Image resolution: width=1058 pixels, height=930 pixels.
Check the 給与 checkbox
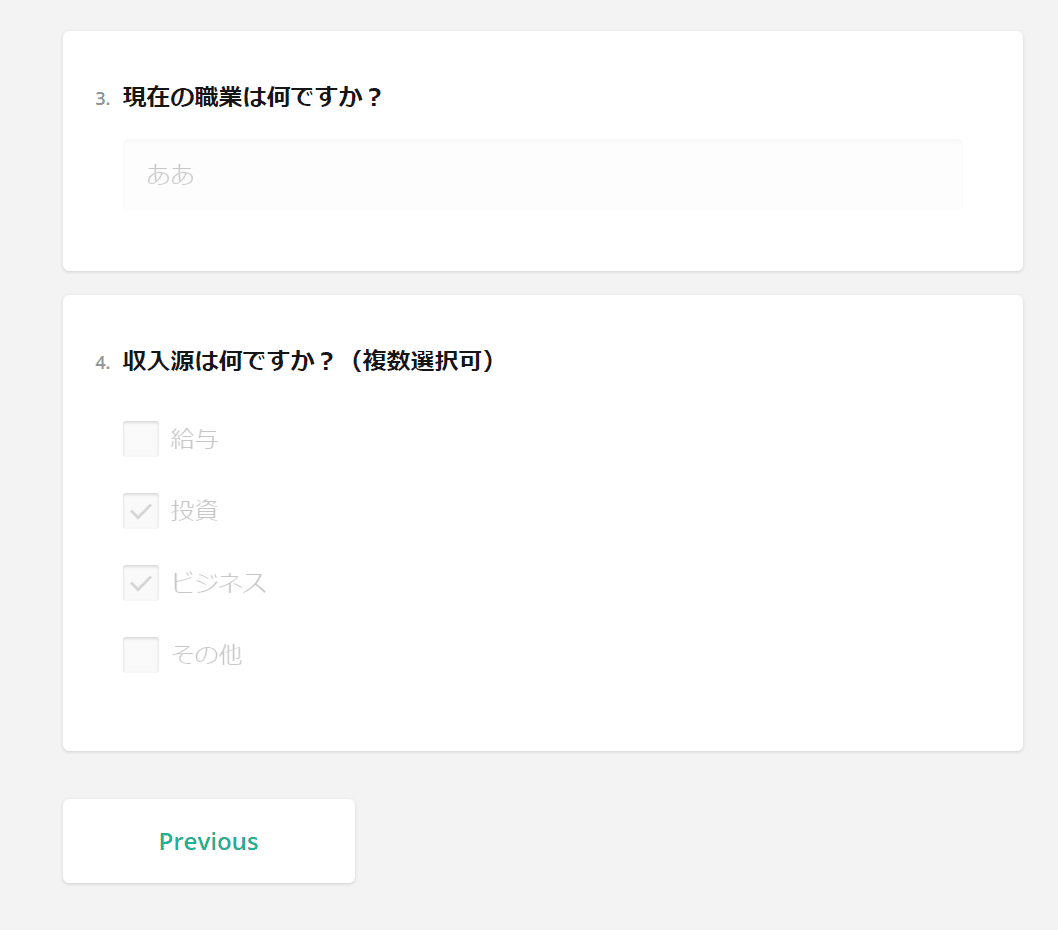(141, 439)
